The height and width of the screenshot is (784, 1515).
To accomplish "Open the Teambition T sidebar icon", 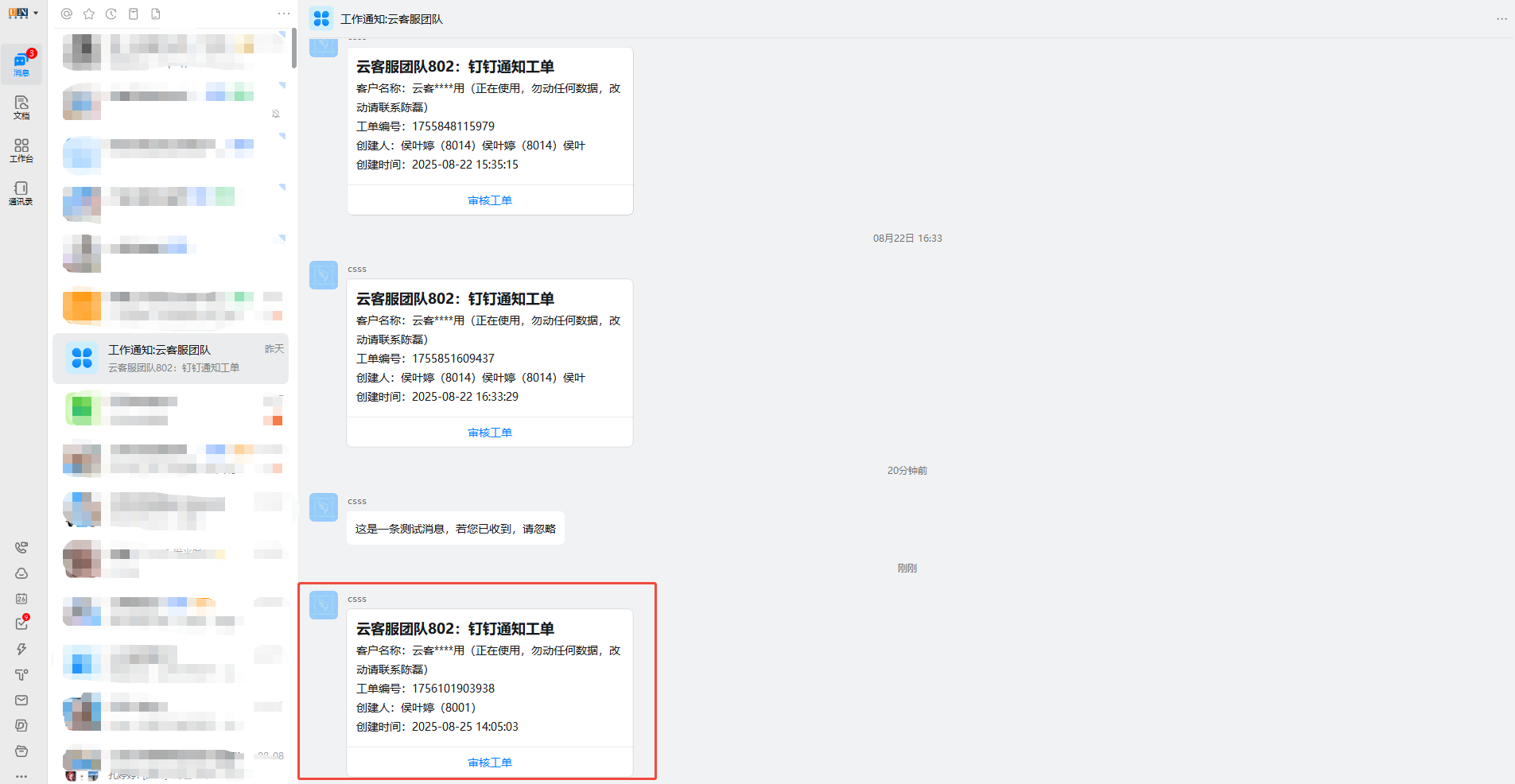I will 21,675.
